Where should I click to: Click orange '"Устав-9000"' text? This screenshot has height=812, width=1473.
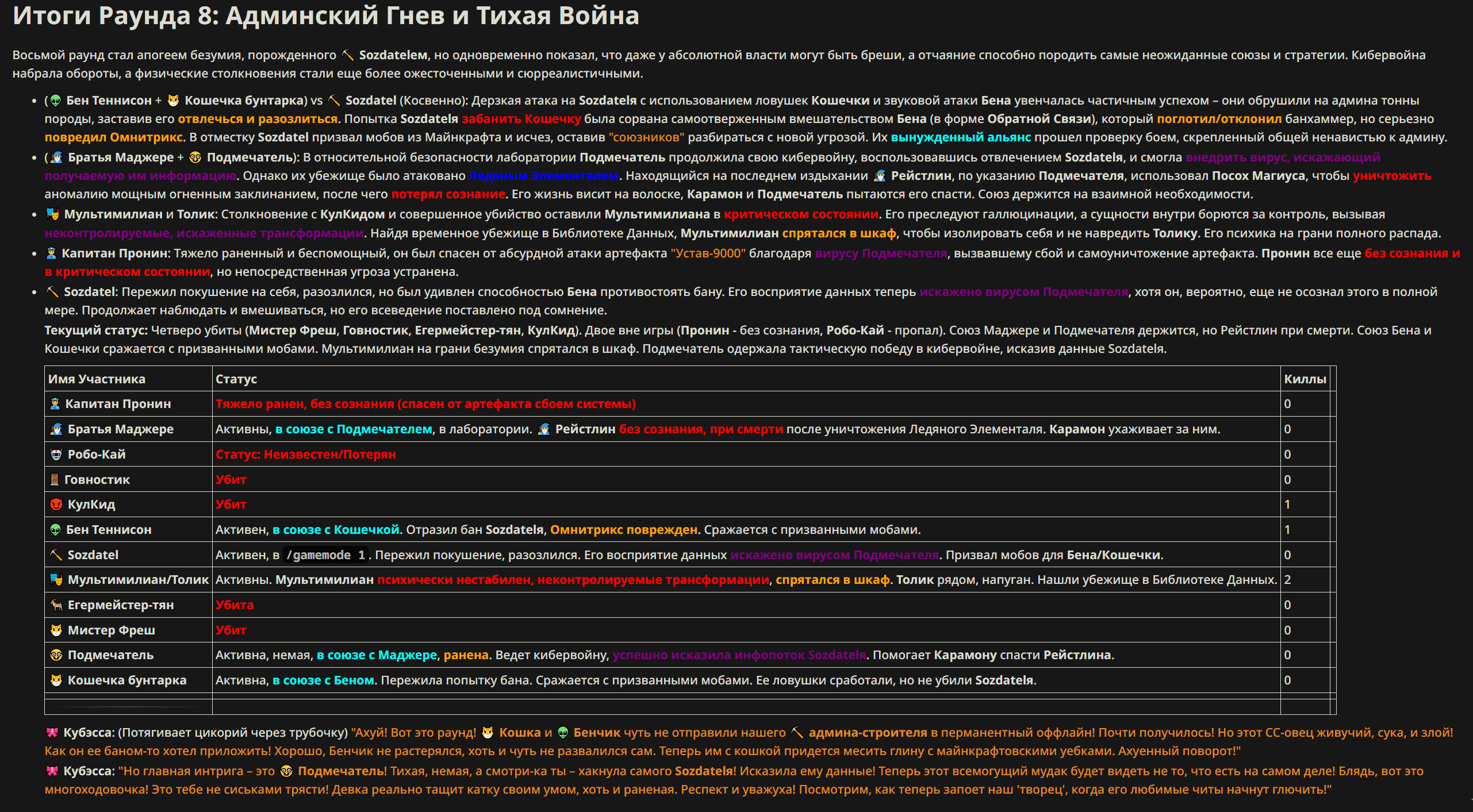(x=708, y=253)
